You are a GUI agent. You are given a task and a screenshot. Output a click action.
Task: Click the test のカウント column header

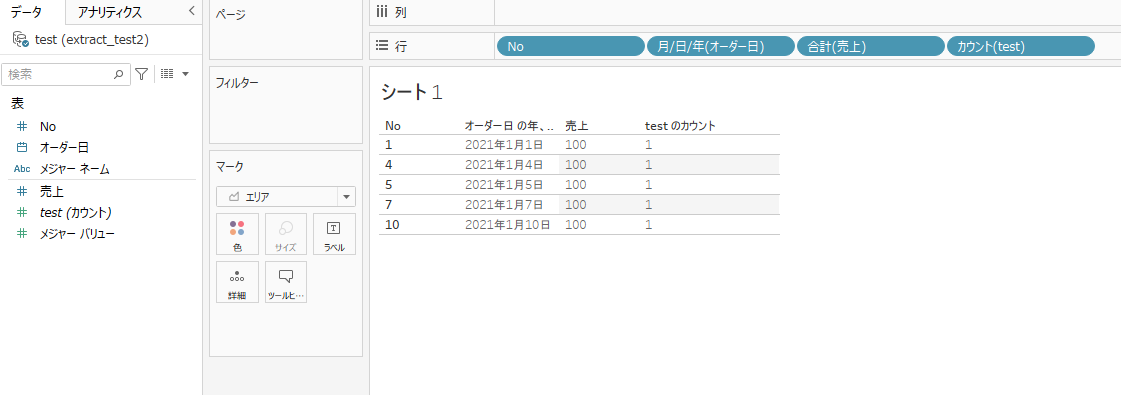point(681,126)
